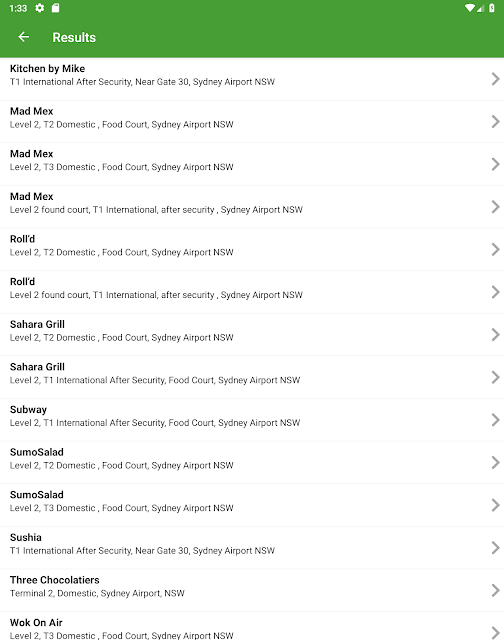Screen dimensions: 504x640
Task: Open Roll'd T2 Domestic result
Action: (252, 249)
